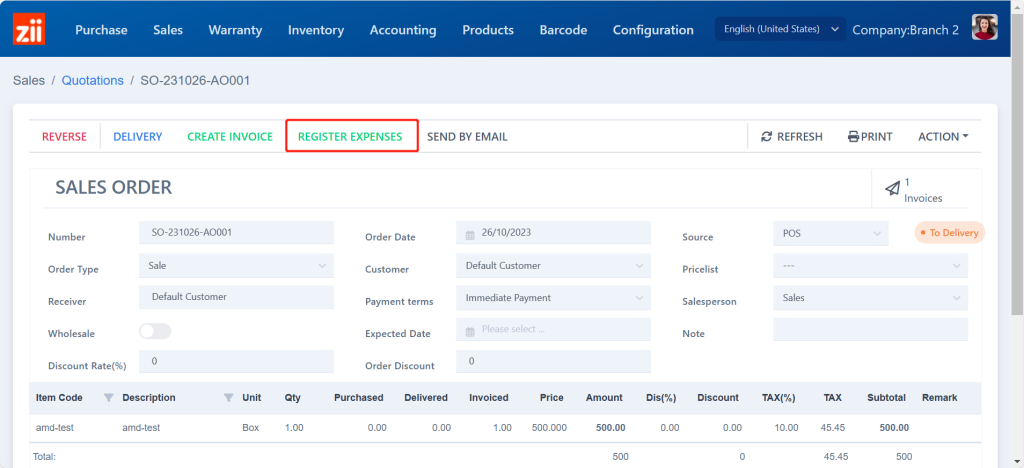This screenshot has width=1024, height=468.
Task: Go to Quotations breadcrumb link
Action: (93, 80)
